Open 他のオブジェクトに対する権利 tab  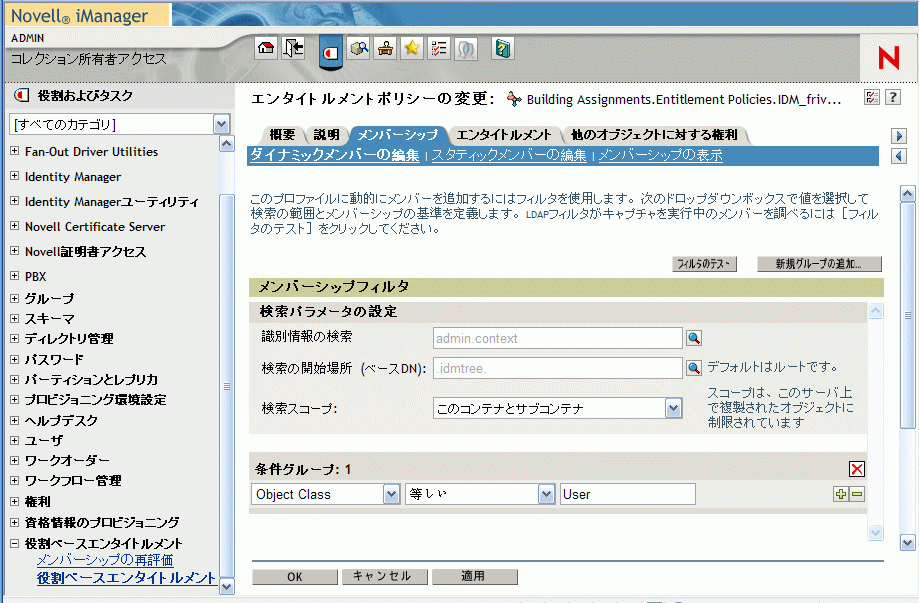point(654,135)
